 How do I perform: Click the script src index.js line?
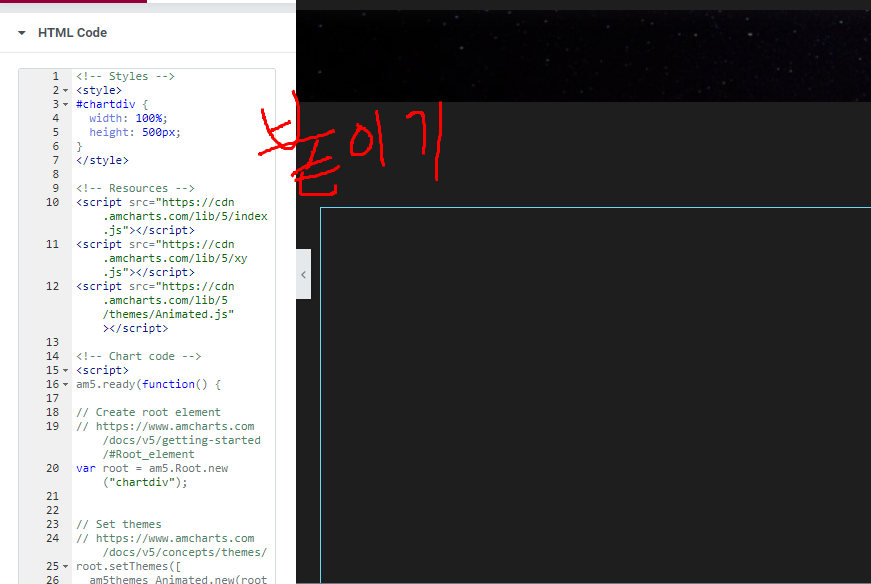(x=172, y=216)
